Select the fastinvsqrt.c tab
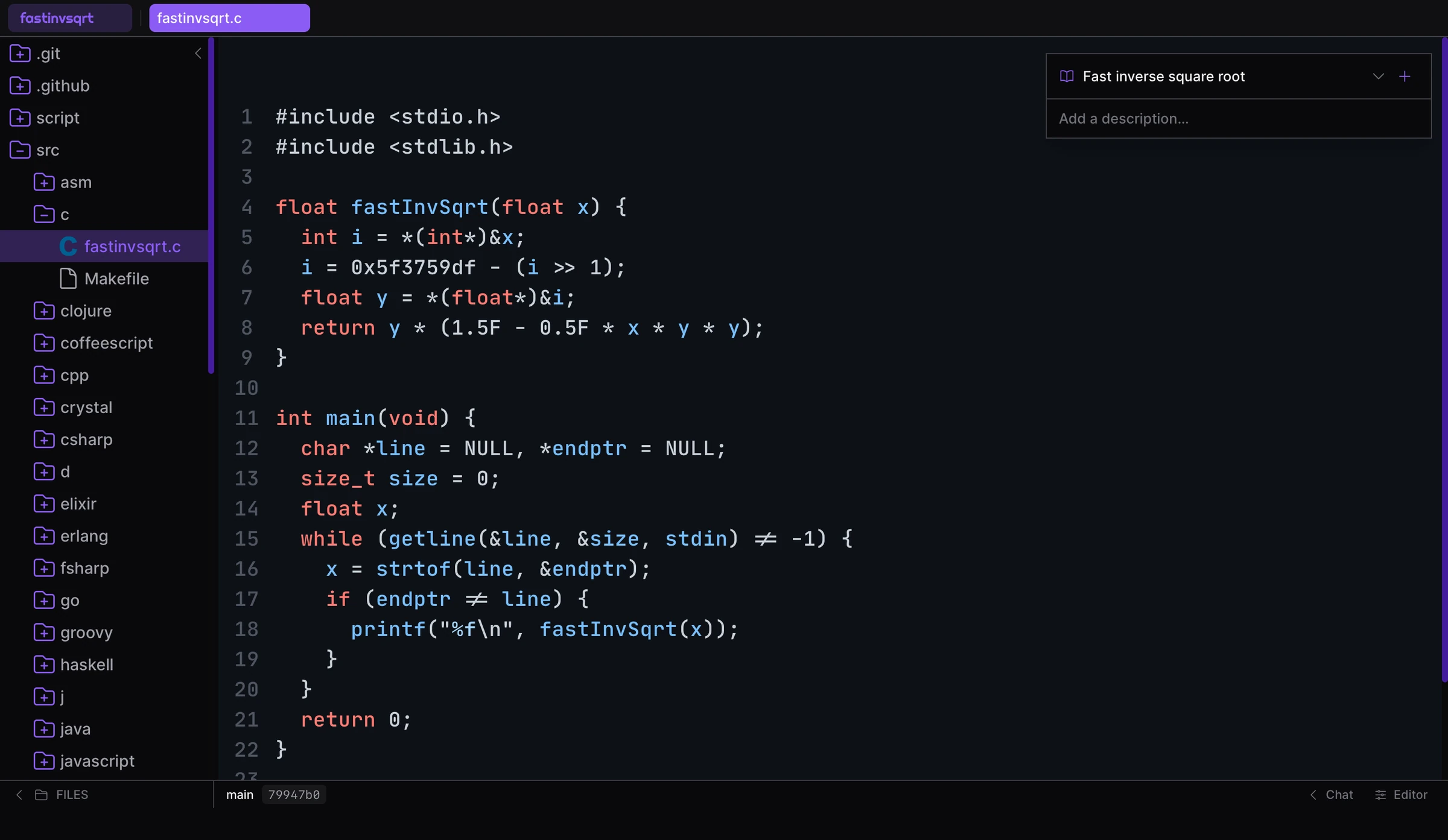This screenshot has width=1448, height=840. [229, 18]
